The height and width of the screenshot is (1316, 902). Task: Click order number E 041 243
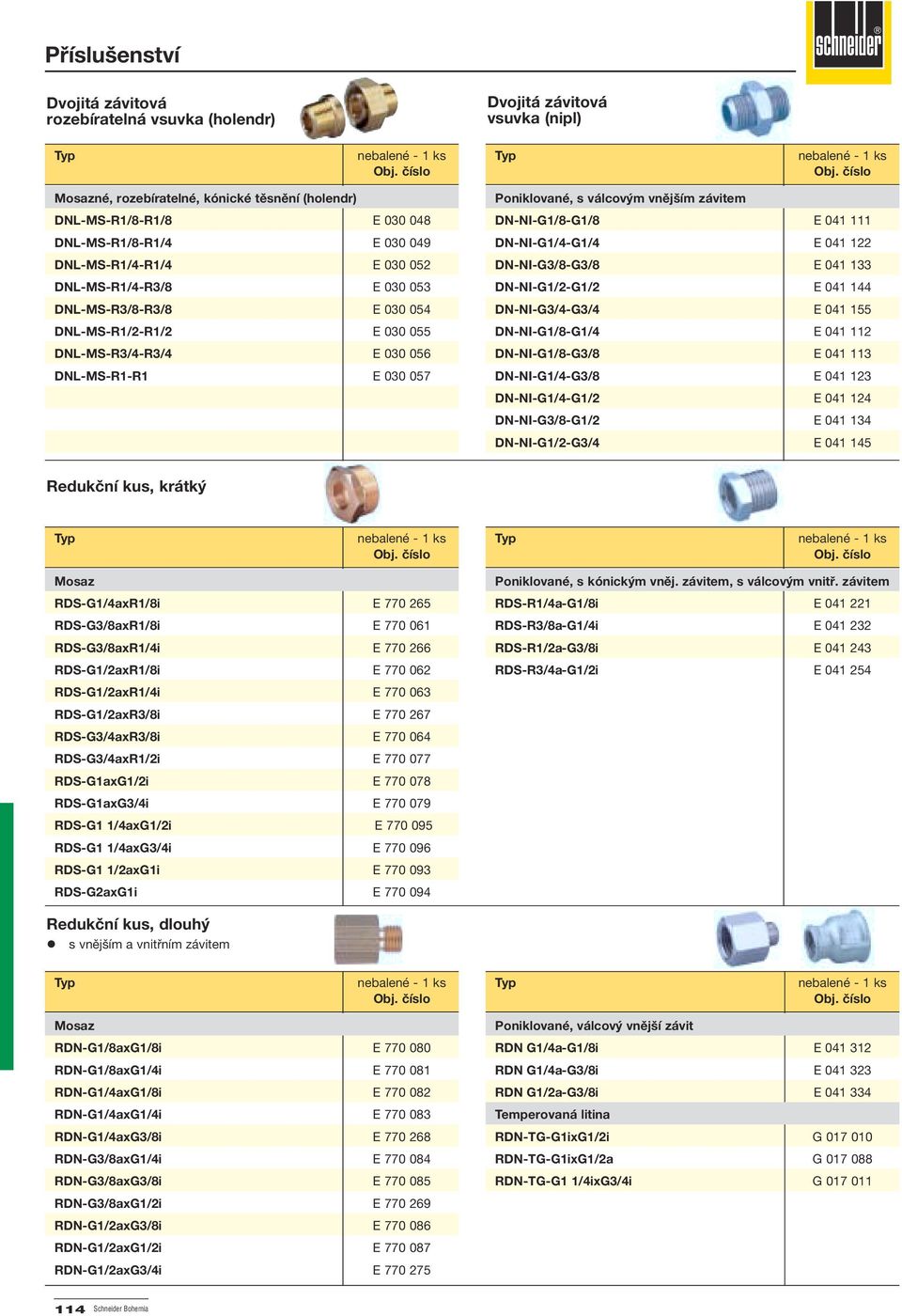[842, 648]
